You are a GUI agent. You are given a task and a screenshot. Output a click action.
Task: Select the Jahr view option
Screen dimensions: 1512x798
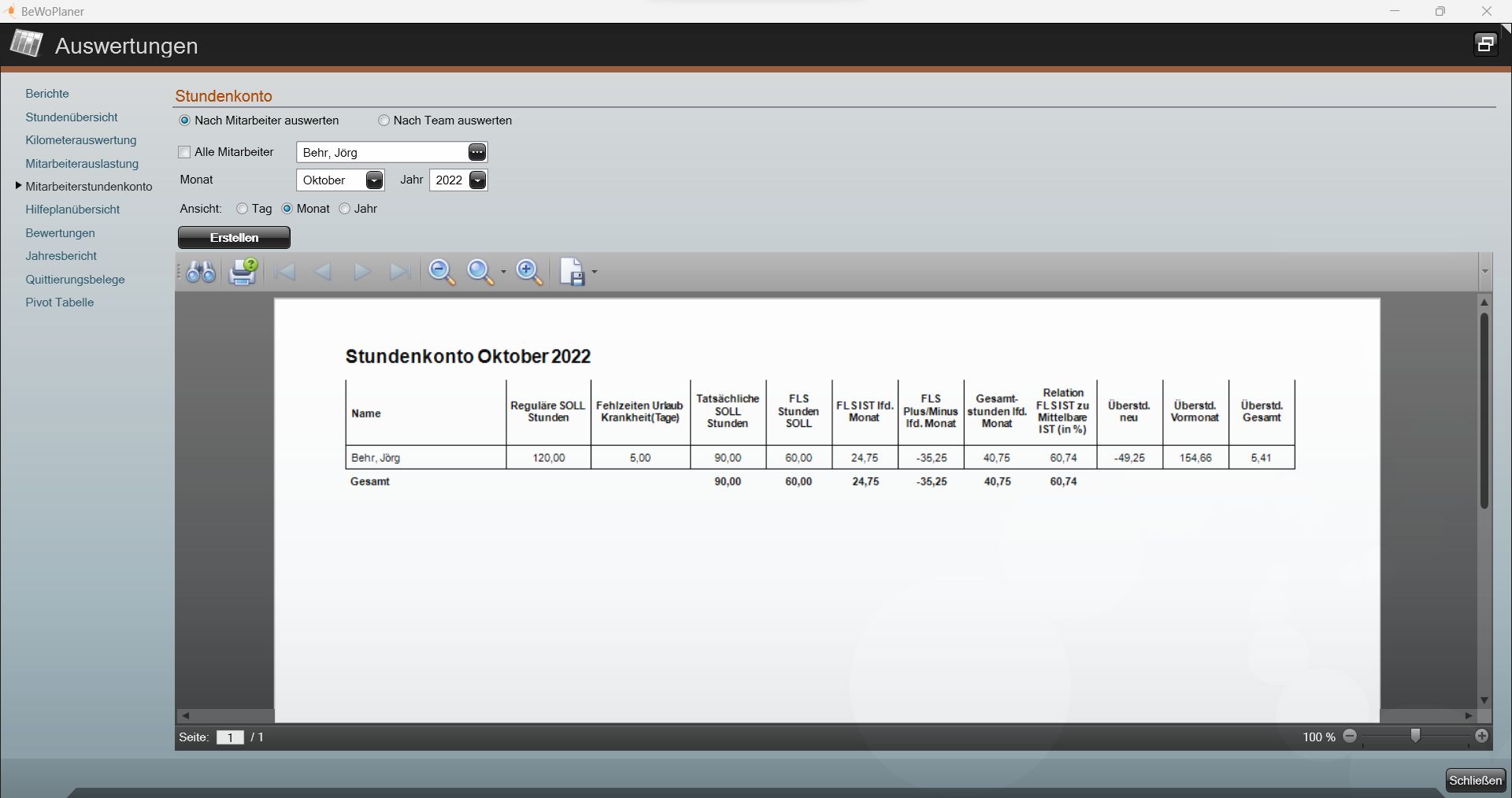point(358,209)
